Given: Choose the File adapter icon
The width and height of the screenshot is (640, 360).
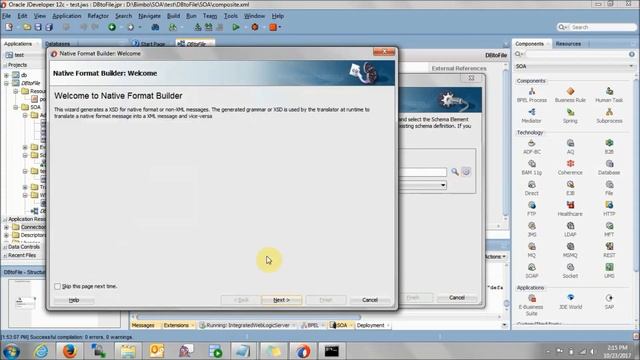Looking at the screenshot, I should pos(609,185).
